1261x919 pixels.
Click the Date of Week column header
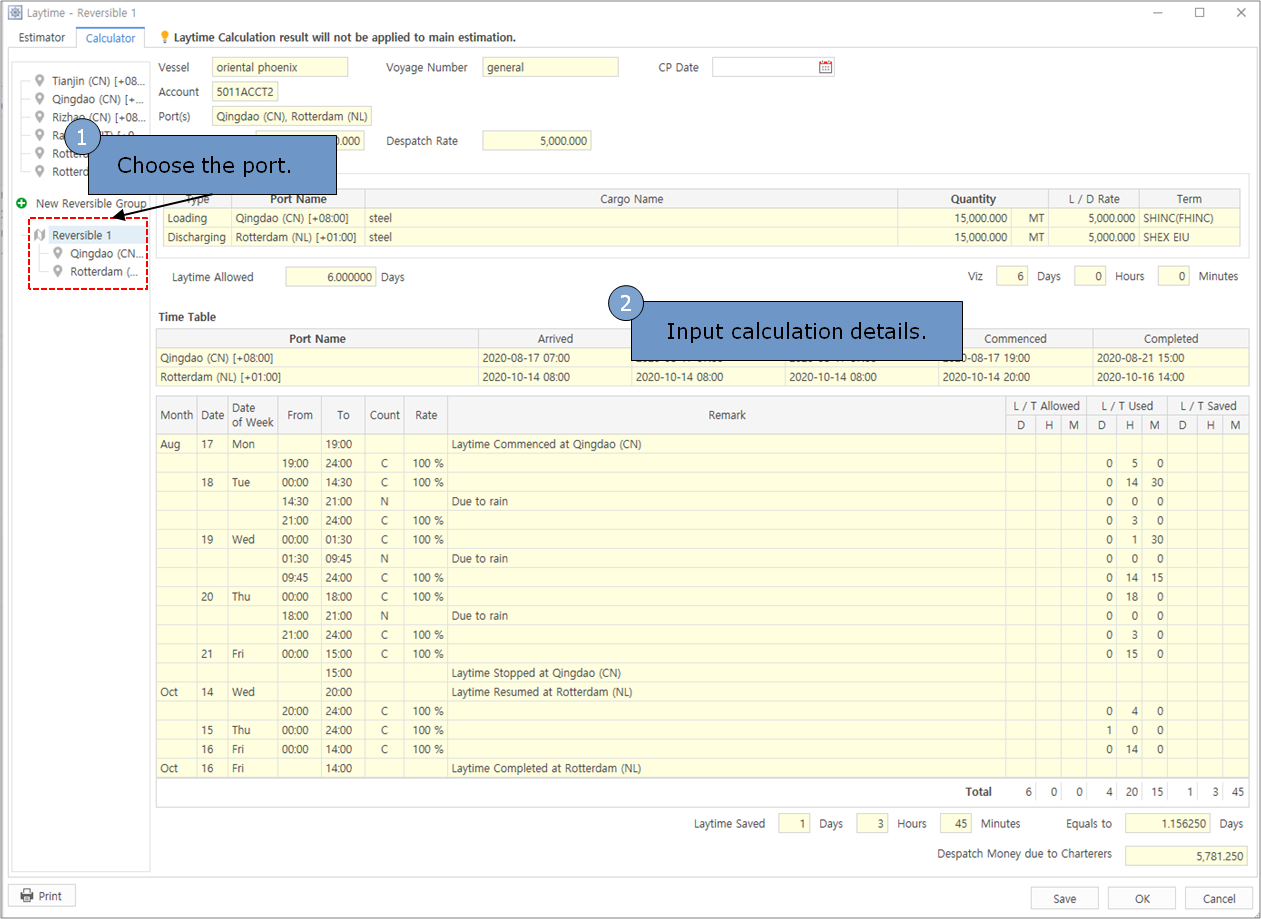click(x=252, y=415)
